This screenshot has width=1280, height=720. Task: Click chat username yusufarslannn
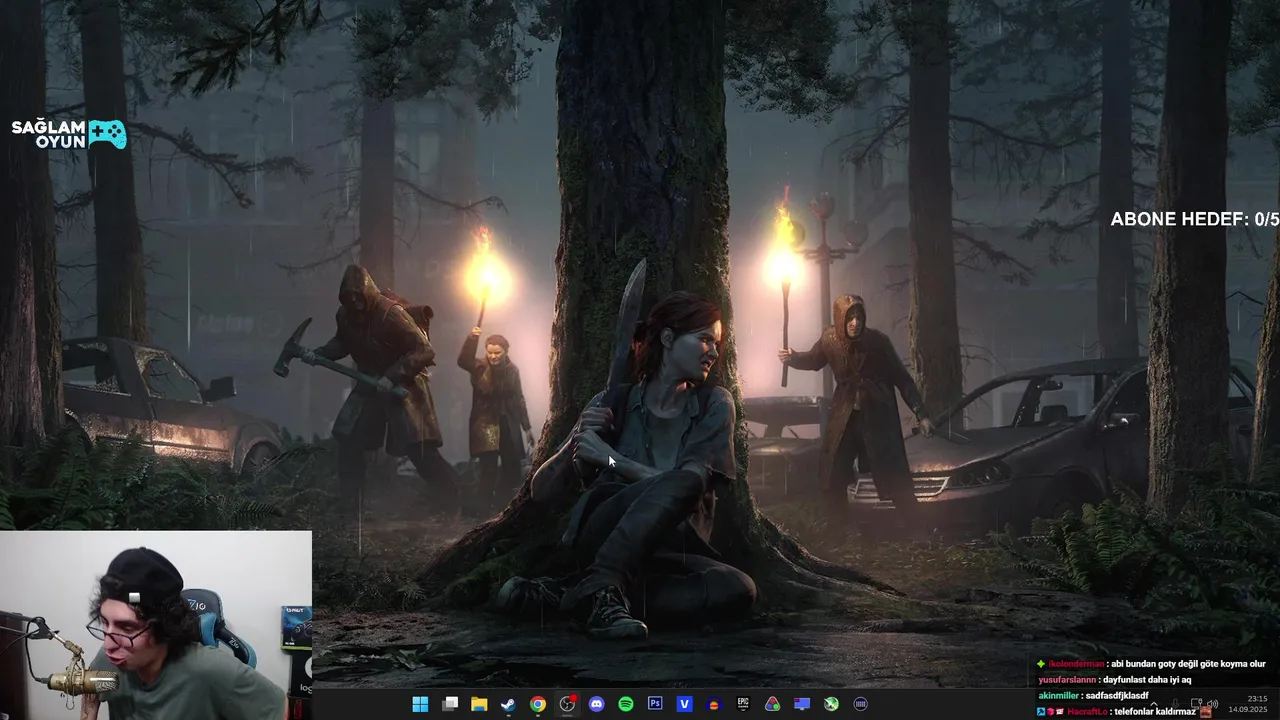tap(1067, 679)
